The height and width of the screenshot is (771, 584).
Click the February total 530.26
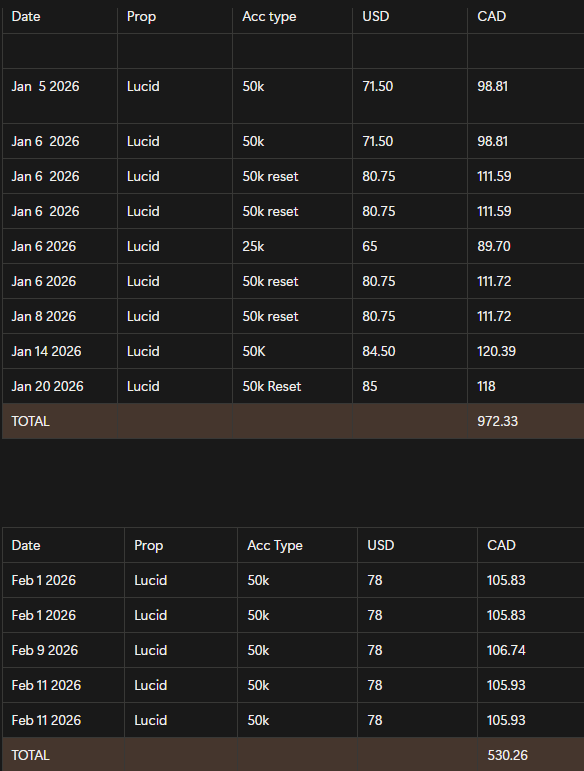tap(507, 755)
